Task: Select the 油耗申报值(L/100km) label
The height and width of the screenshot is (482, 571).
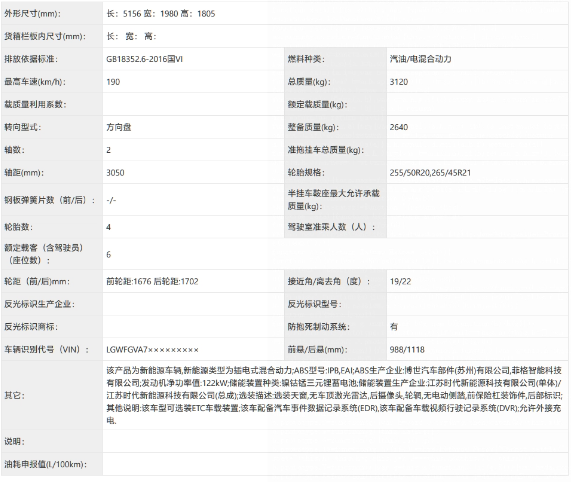Action: tap(46, 464)
